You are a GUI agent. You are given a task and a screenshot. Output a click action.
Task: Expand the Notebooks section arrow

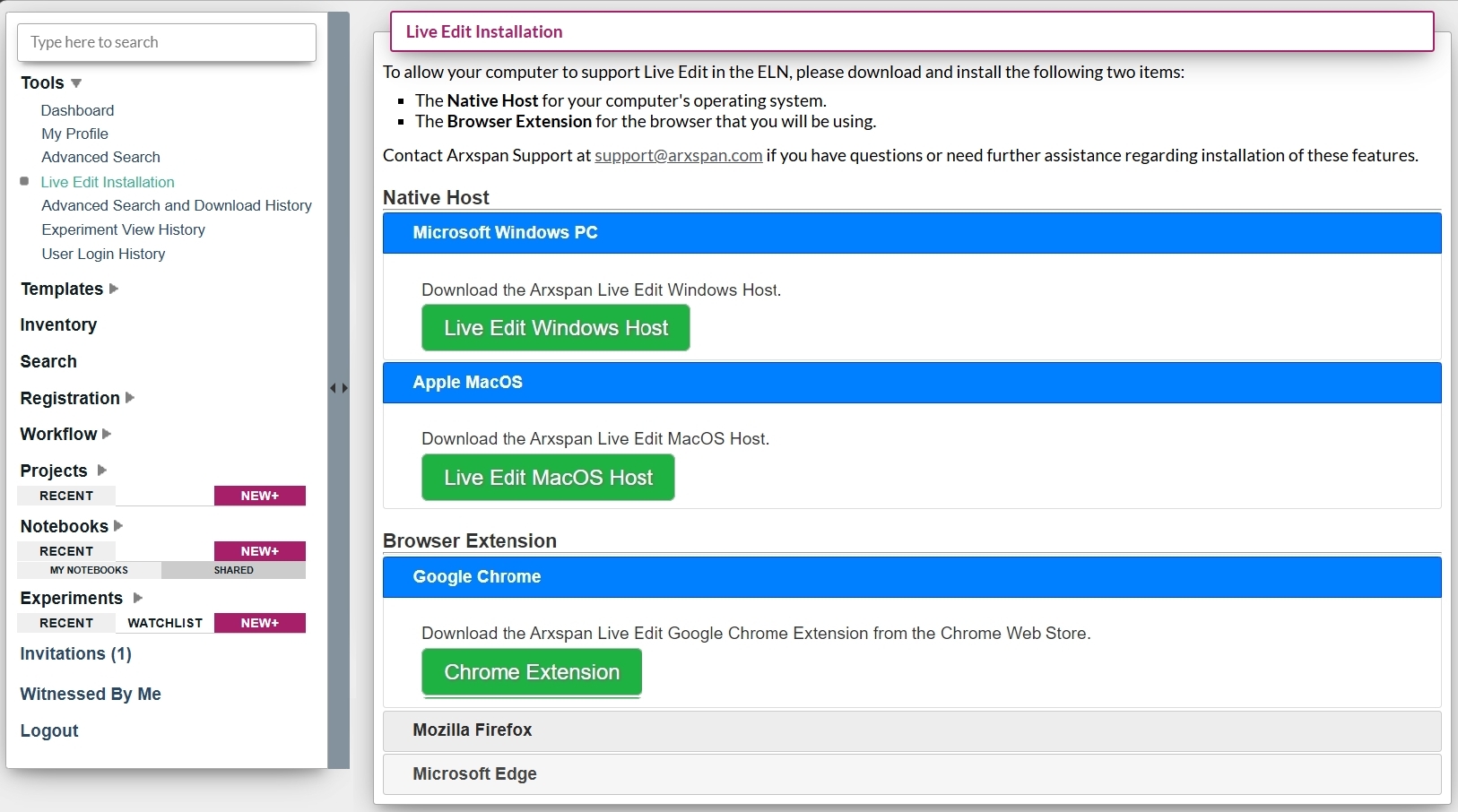(x=118, y=526)
